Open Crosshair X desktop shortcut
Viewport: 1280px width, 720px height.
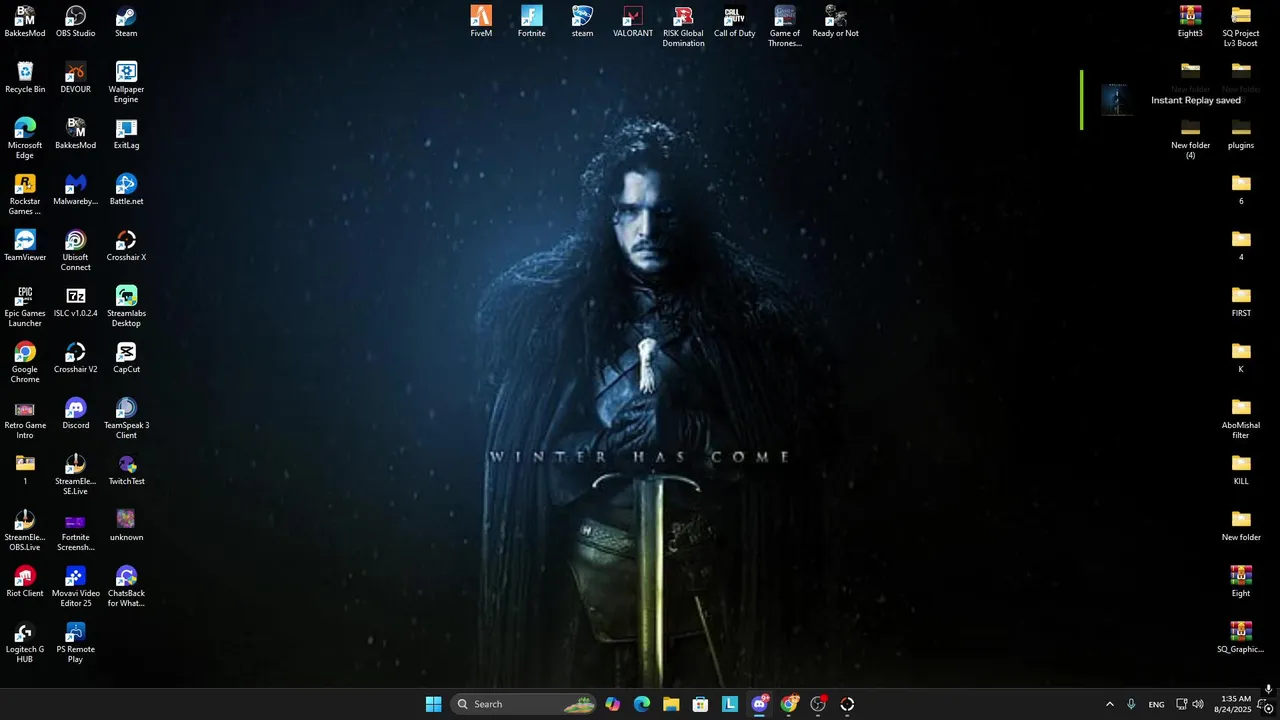[x=126, y=246]
